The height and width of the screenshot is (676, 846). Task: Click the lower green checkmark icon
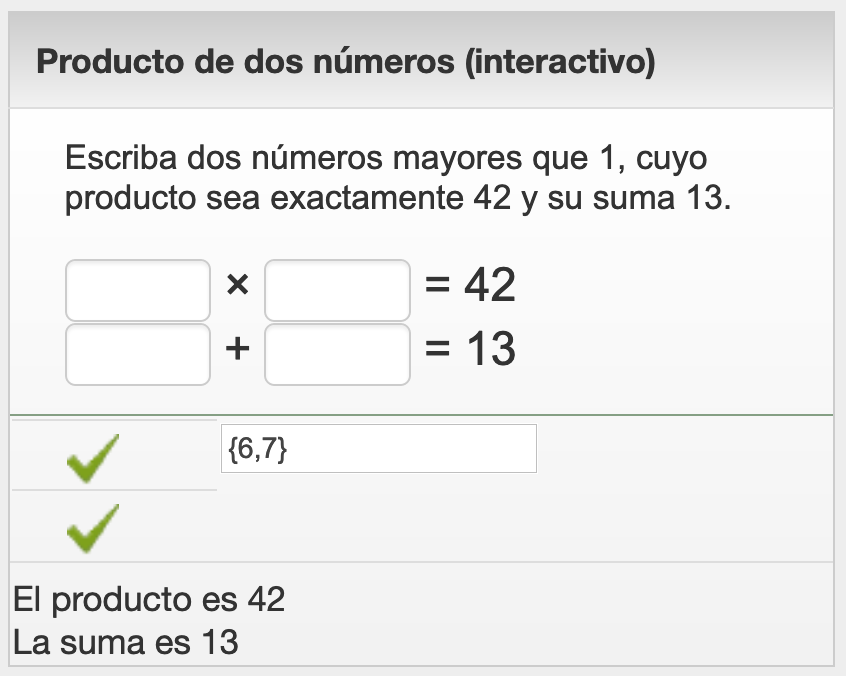[x=92, y=525]
